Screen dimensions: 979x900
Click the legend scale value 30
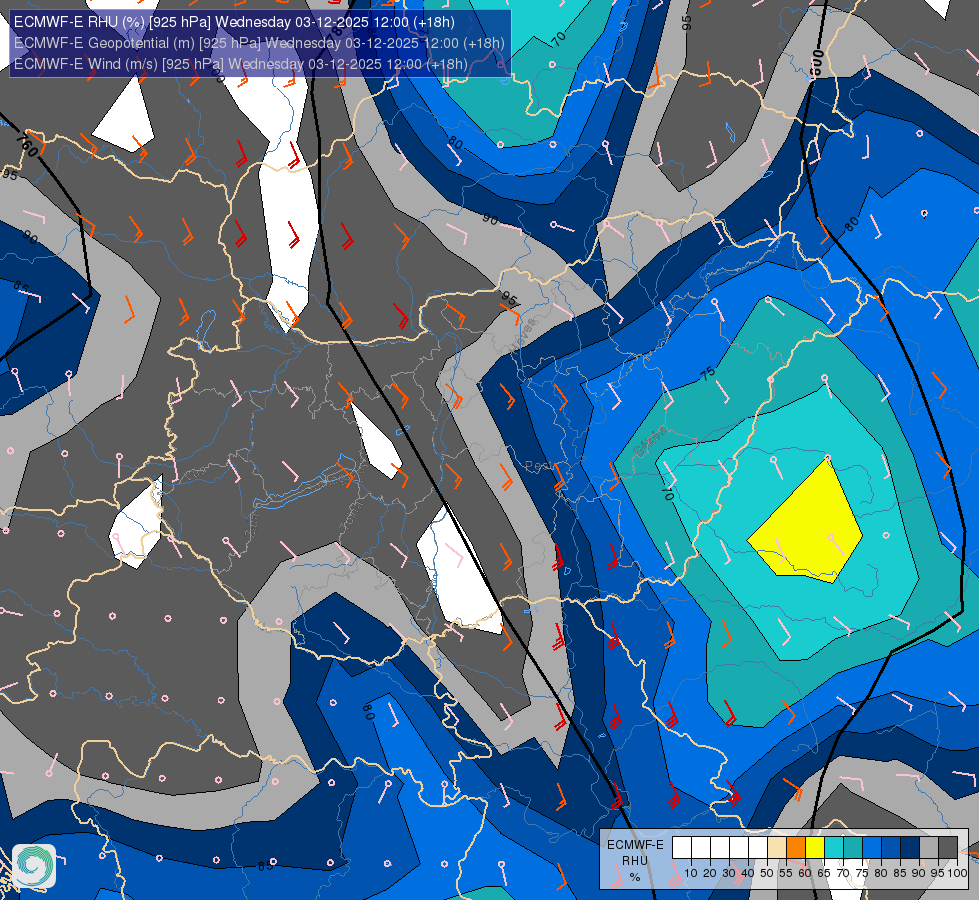tap(729, 873)
